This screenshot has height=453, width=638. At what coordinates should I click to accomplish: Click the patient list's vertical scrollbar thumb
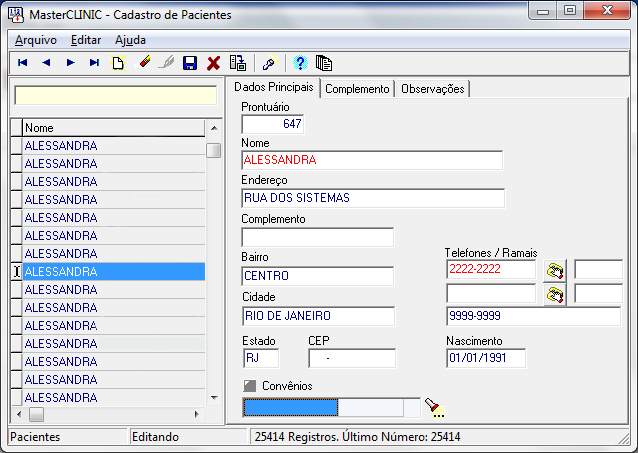214,150
